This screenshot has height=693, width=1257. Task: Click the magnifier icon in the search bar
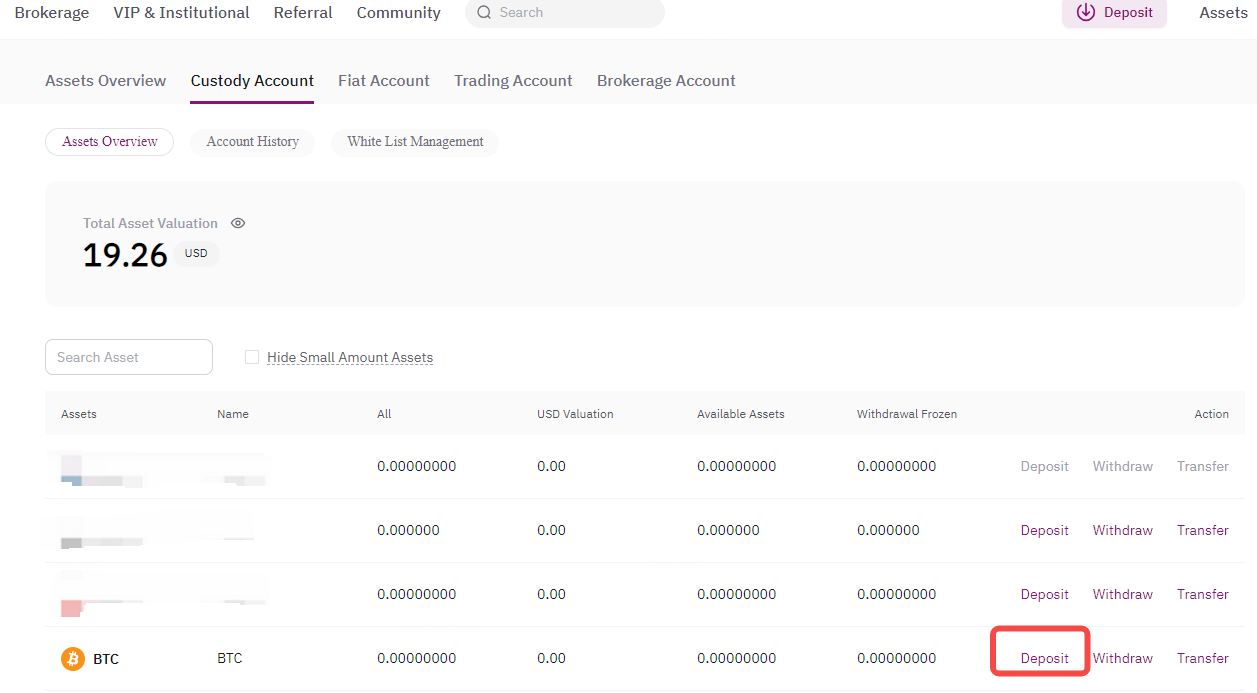point(483,13)
